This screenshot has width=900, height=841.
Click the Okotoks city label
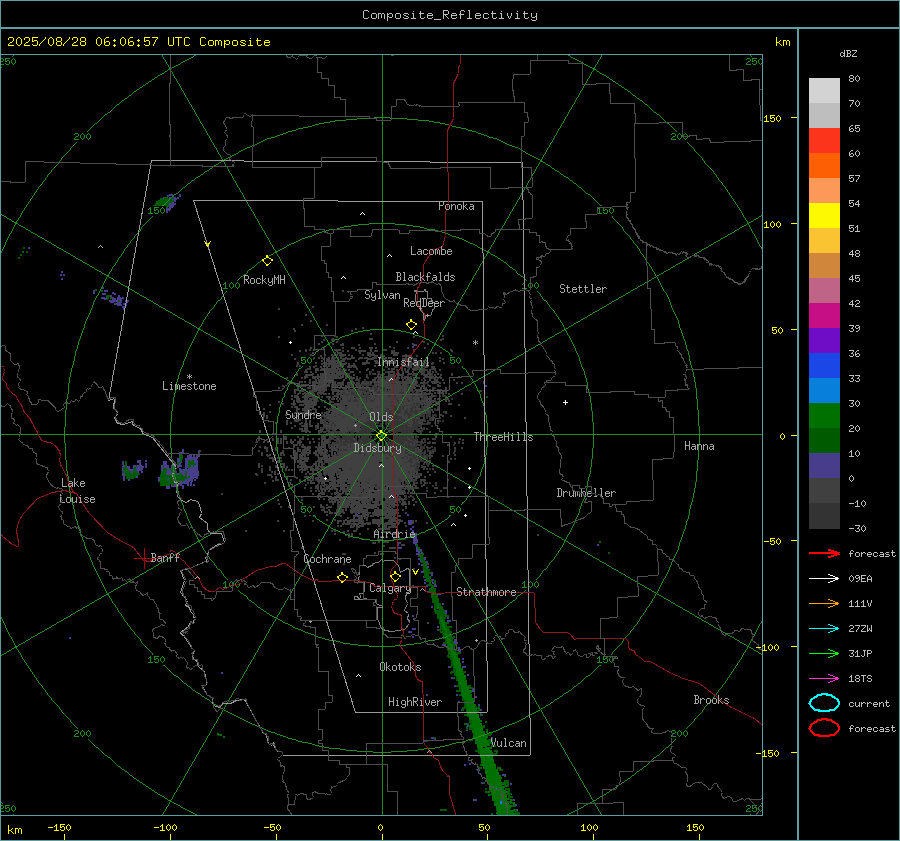(x=400, y=667)
